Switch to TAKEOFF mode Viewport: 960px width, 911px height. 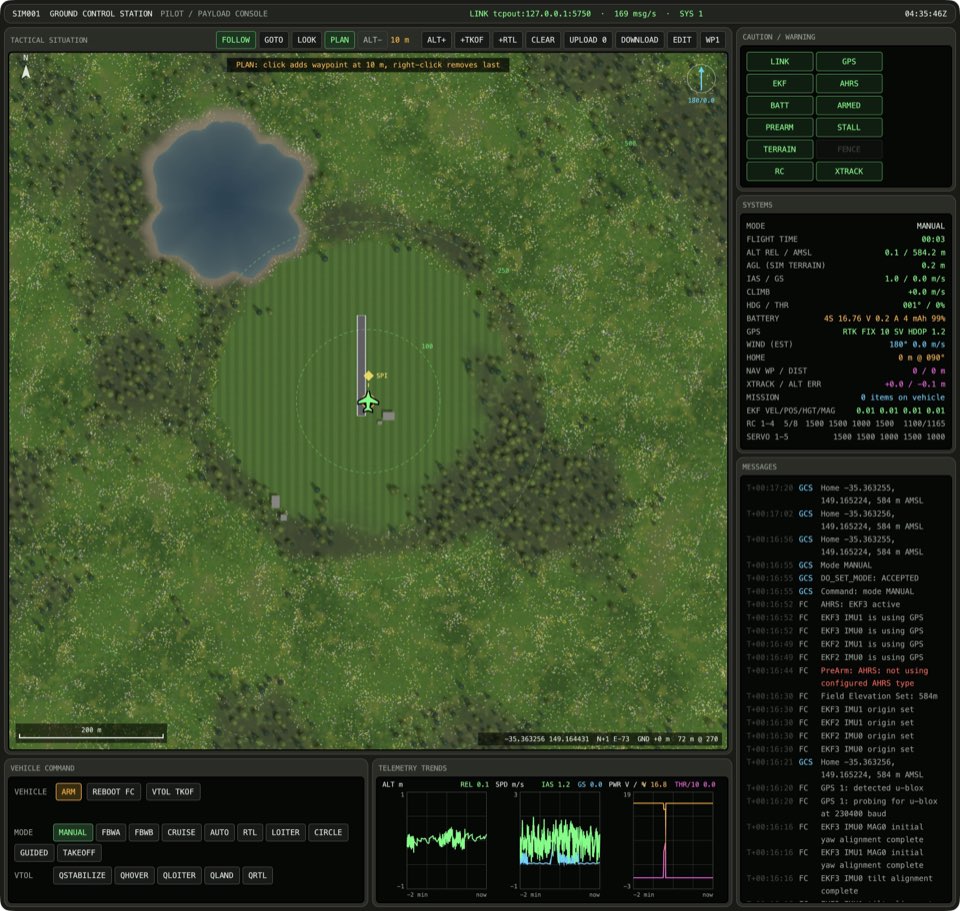[x=79, y=853]
